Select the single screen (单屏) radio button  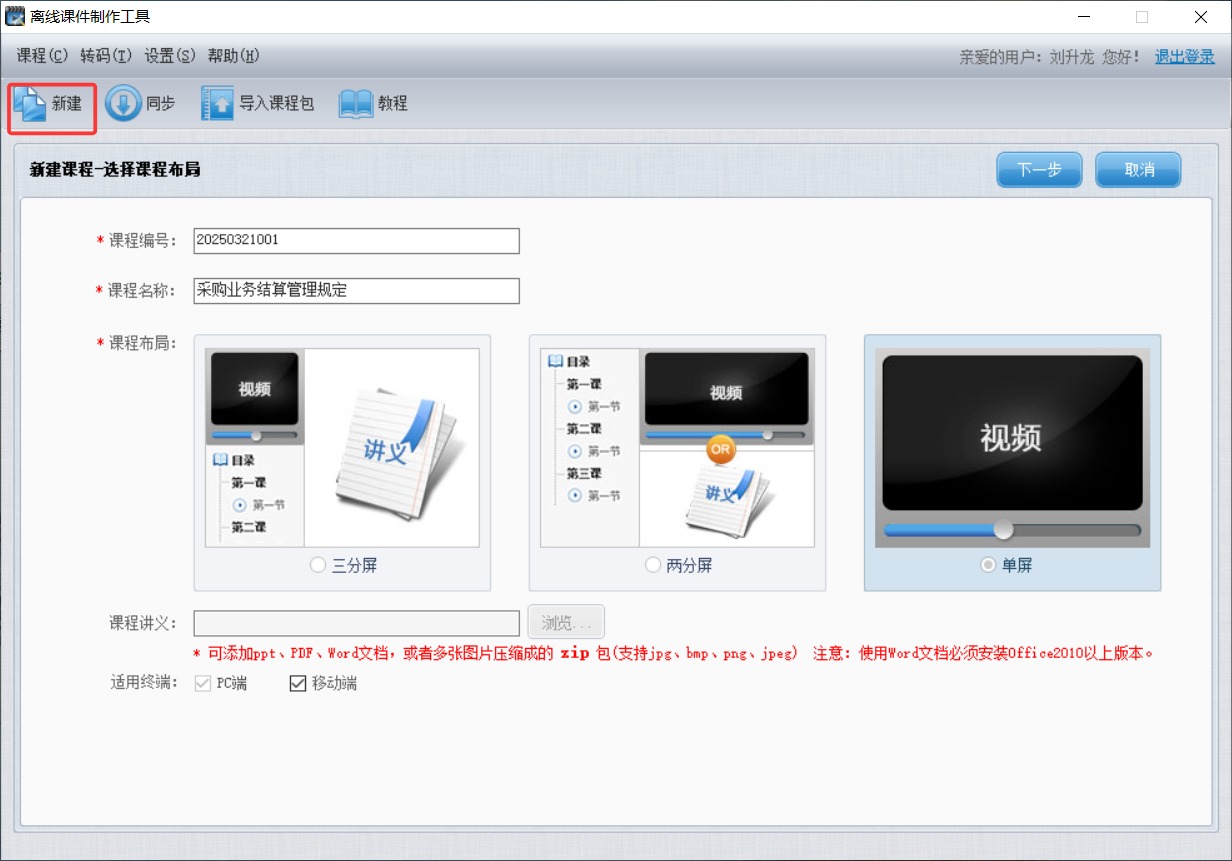[x=989, y=565]
